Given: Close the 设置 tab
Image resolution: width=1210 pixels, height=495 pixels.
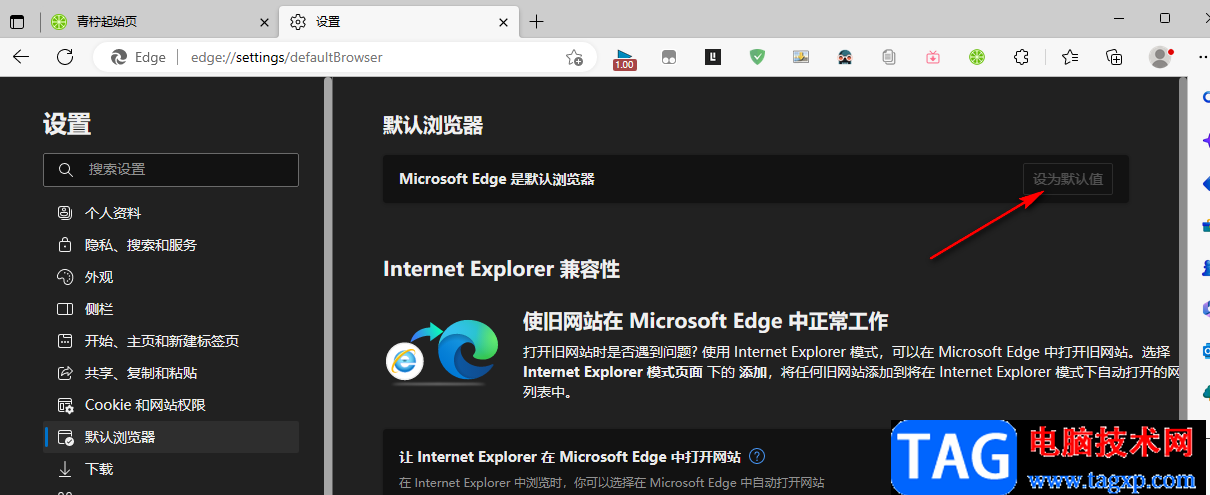Looking at the screenshot, I should point(501,21).
